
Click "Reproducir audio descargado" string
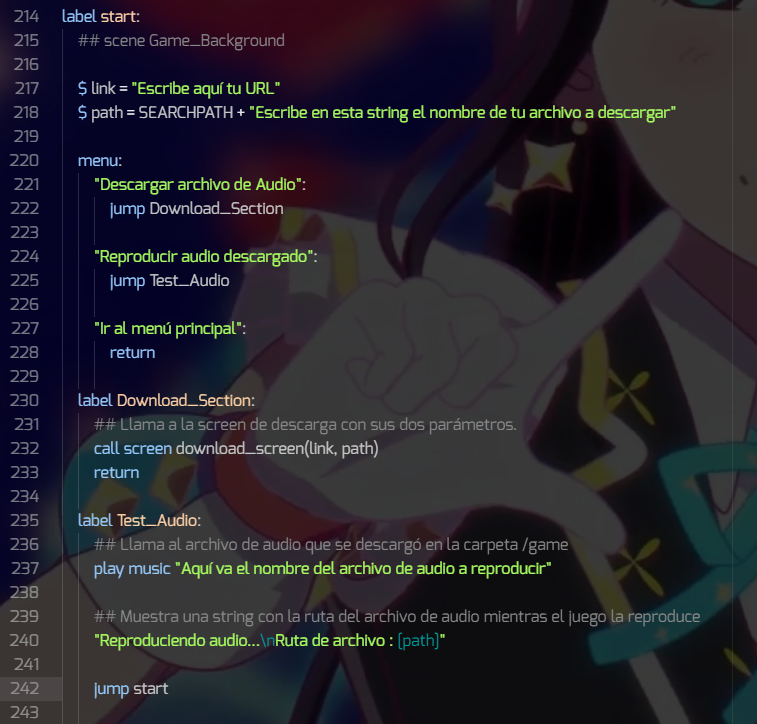coord(206,256)
